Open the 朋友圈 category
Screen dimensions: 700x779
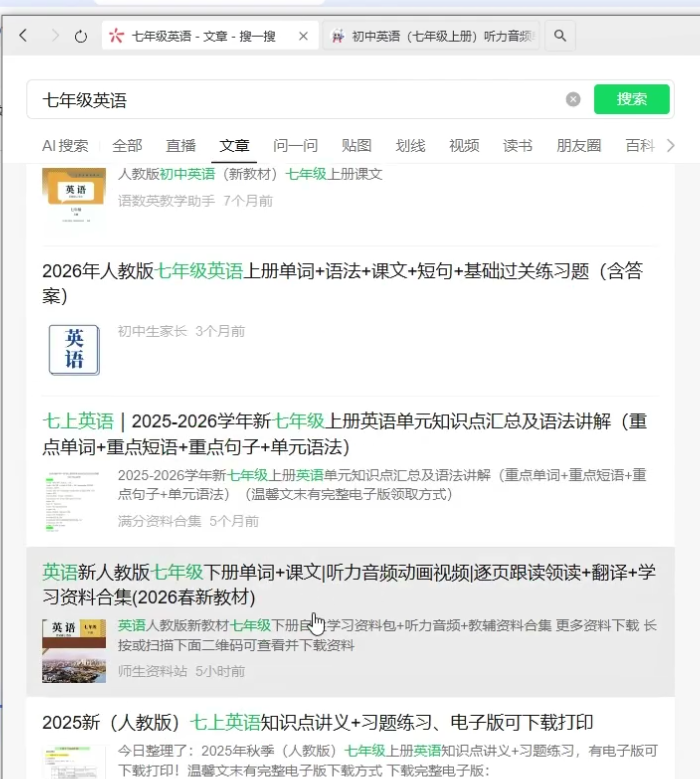coord(579,146)
